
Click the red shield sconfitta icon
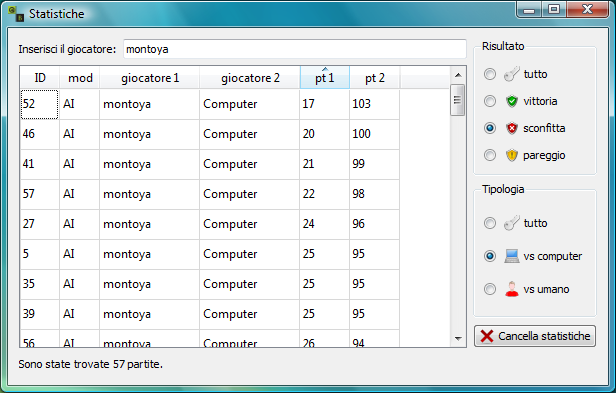[x=512, y=128]
